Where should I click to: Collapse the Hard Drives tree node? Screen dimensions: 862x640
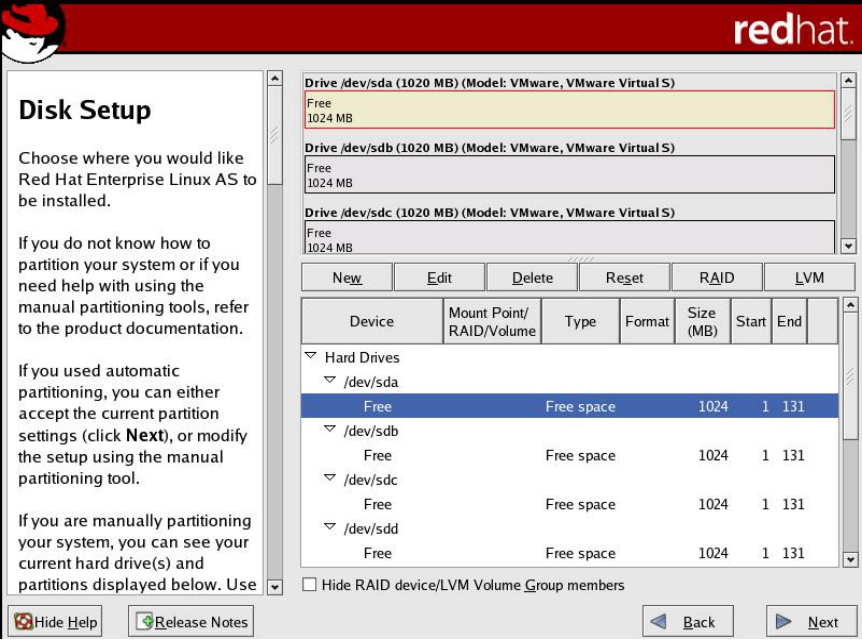[310, 357]
